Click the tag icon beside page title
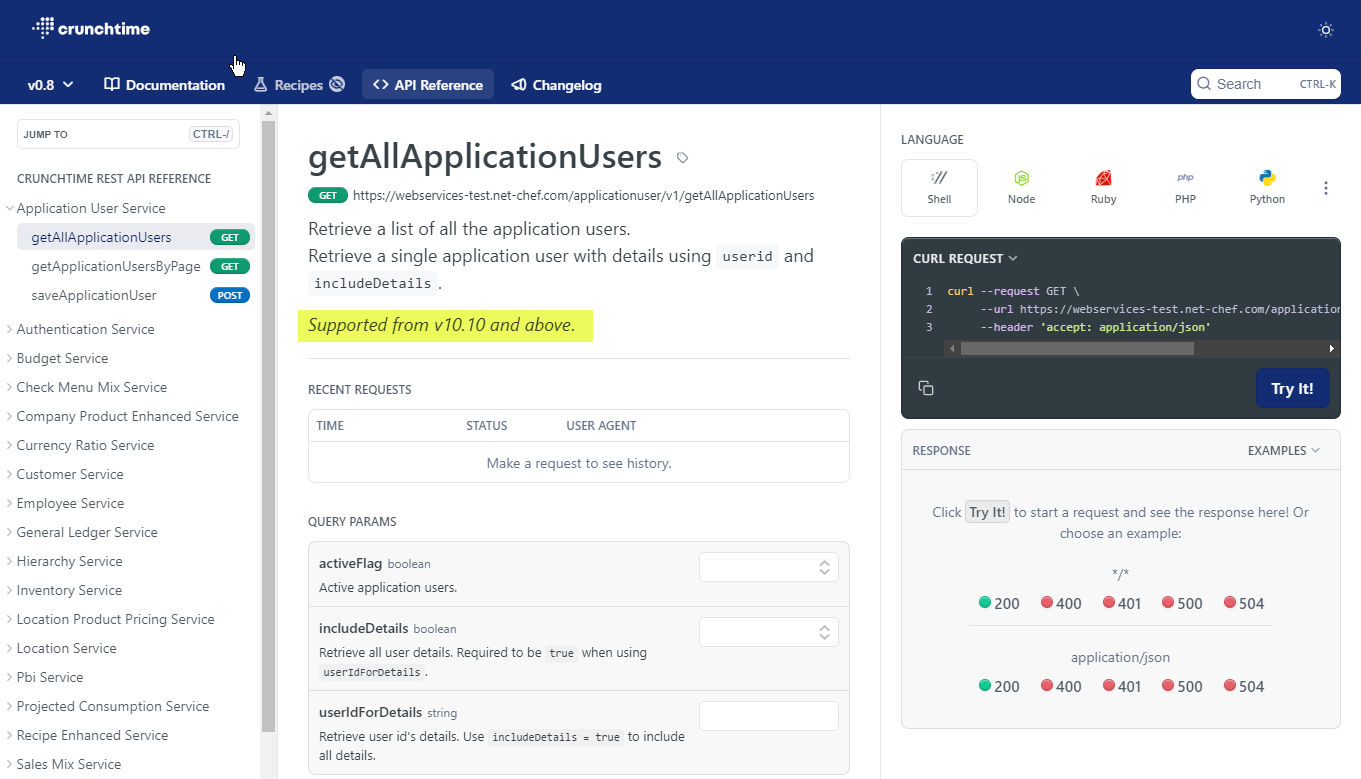The image size is (1361, 779). (682, 158)
